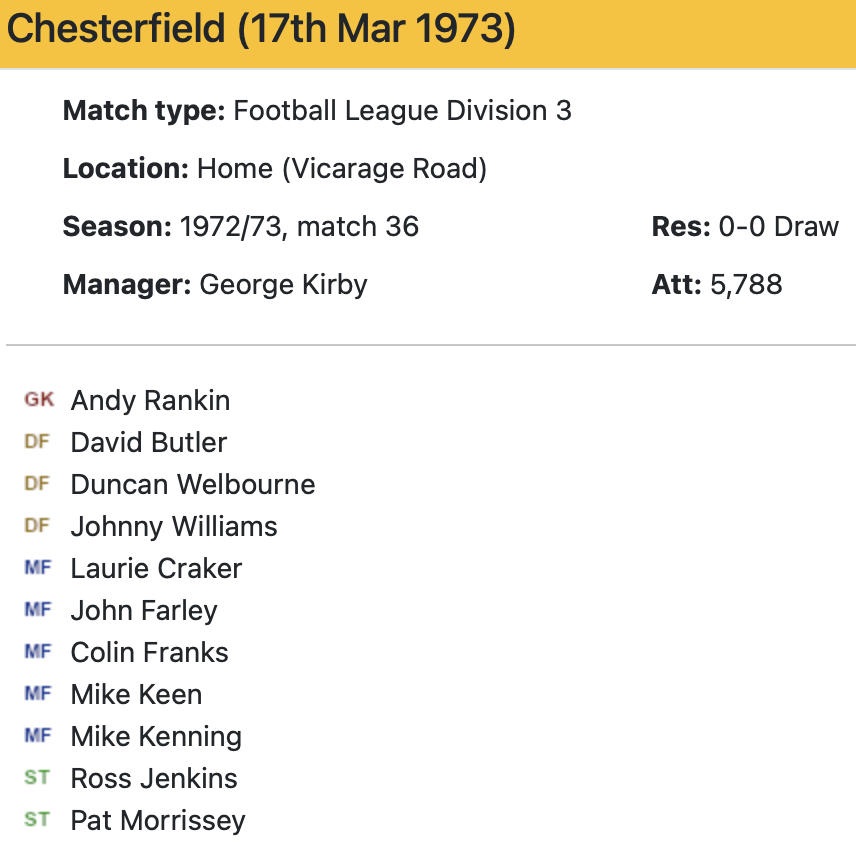856x852 pixels.
Task: Open Andy Rankin's player page
Action: pyautogui.click(x=150, y=401)
